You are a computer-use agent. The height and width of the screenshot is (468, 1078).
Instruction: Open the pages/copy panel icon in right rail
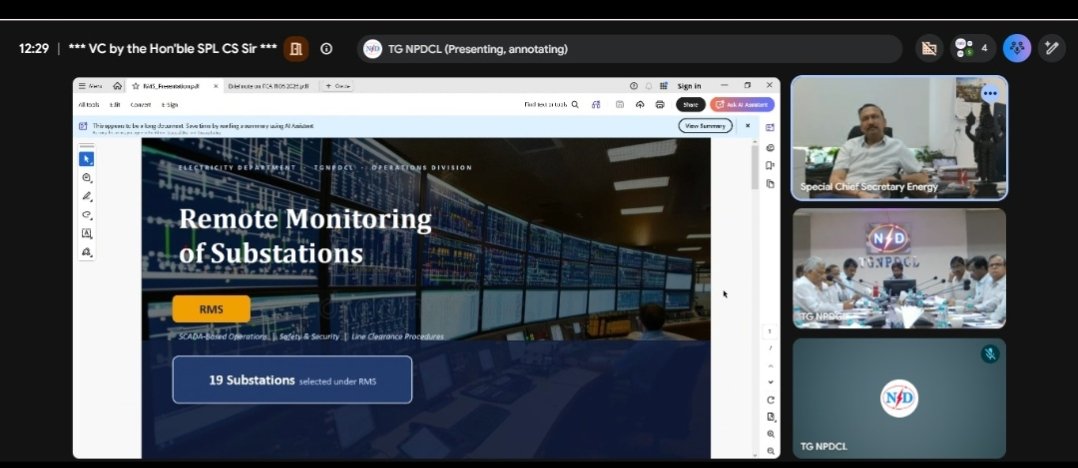770,183
